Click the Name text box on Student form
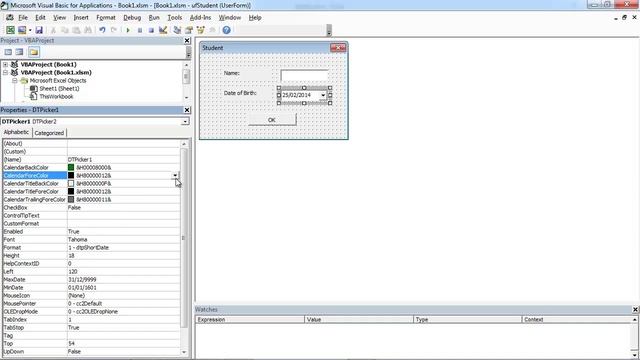Image resolution: width=640 pixels, height=360 pixels. (x=304, y=75)
